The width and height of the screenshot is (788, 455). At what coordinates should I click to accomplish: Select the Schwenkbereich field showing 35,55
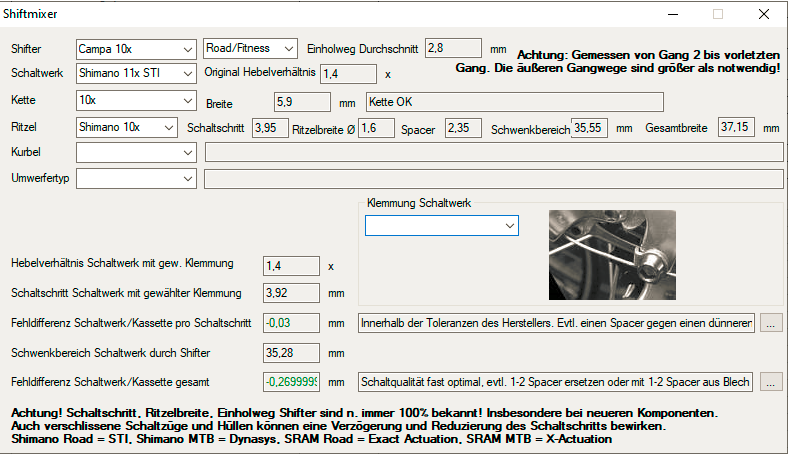[590, 128]
